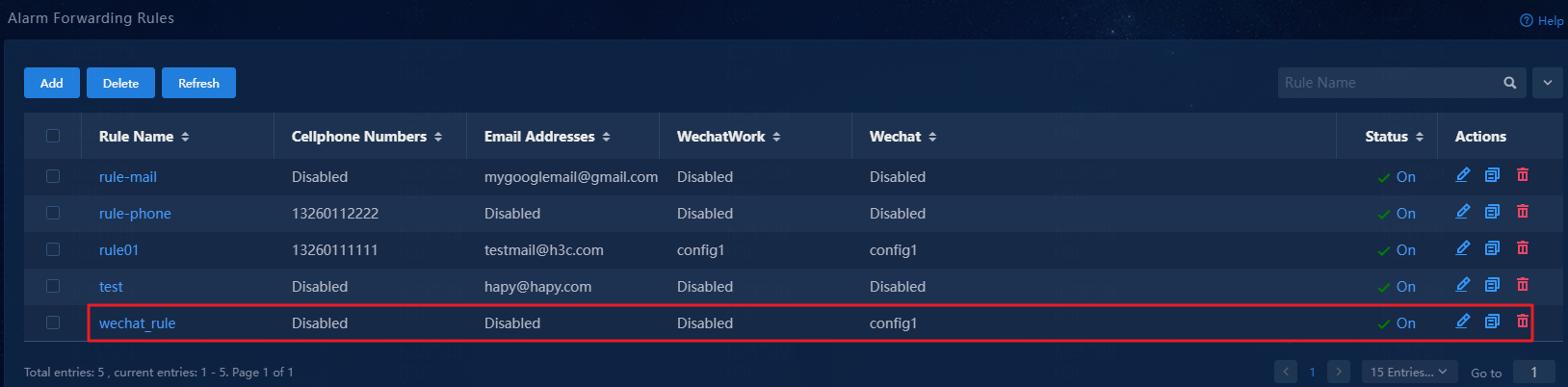This screenshot has width=1568, height=387.
Task: Select hapy@hapy.com email cell
Action: pyautogui.click(x=537, y=287)
